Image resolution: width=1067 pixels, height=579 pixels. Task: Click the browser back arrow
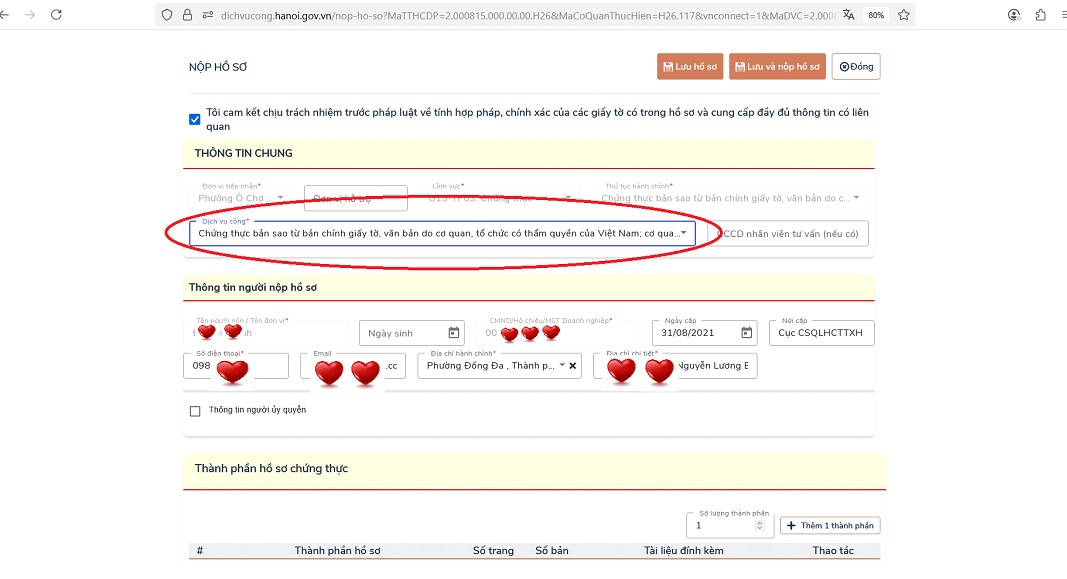tap(5, 15)
